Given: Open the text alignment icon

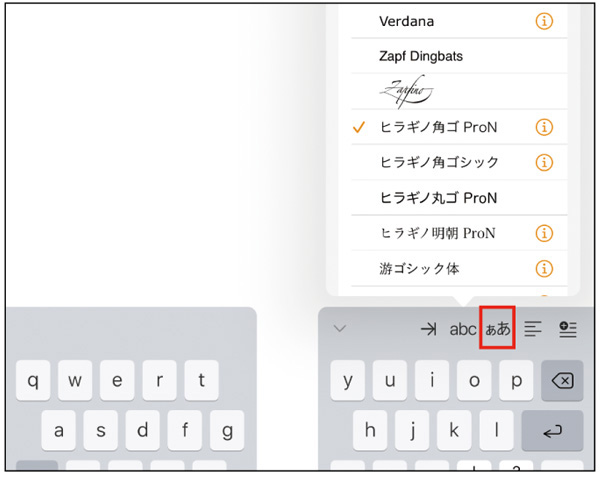Looking at the screenshot, I should click(x=534, y=329).
